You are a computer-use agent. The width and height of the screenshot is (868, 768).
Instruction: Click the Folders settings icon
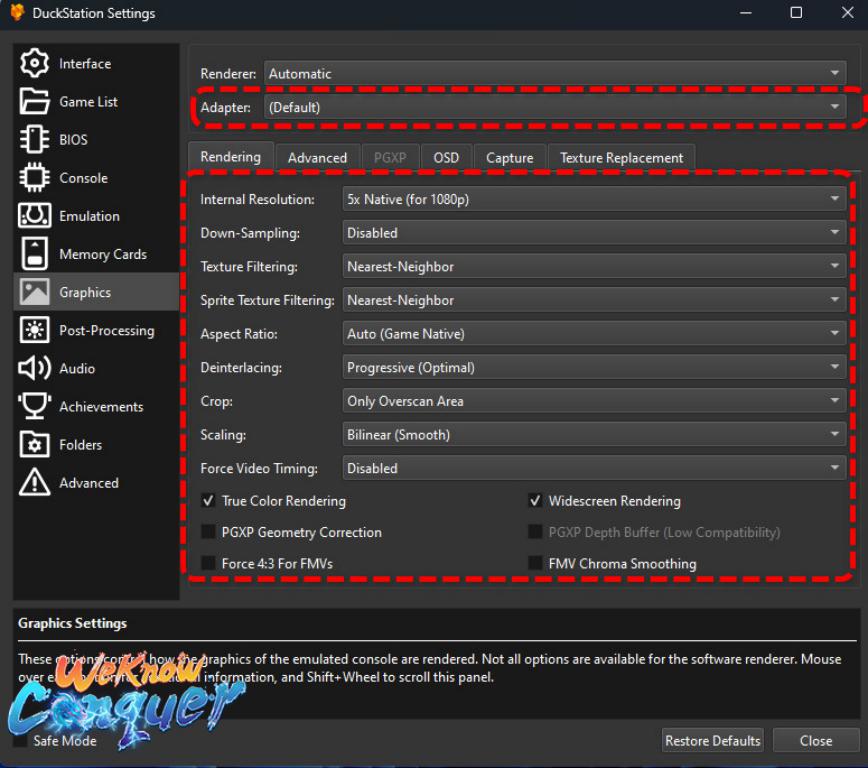click(34, 444)
